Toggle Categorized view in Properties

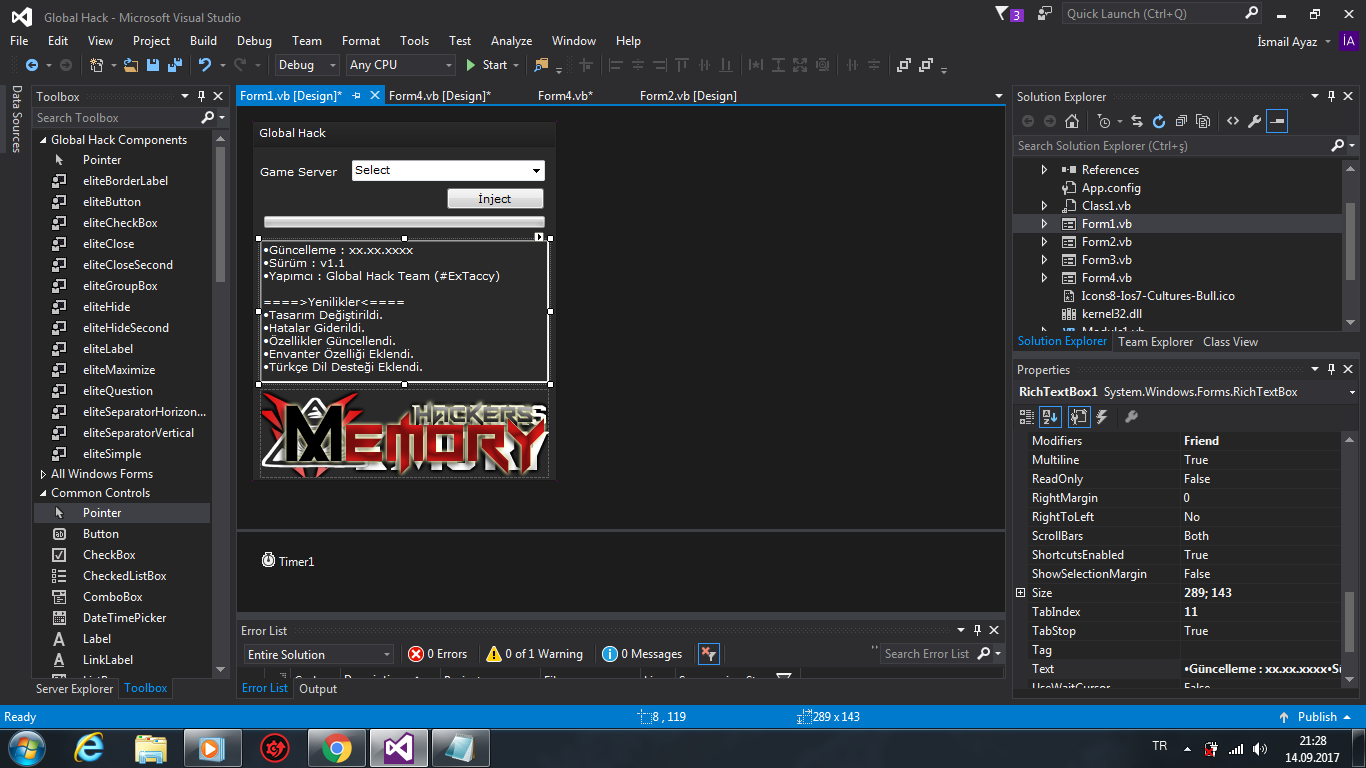(1026, 417)
